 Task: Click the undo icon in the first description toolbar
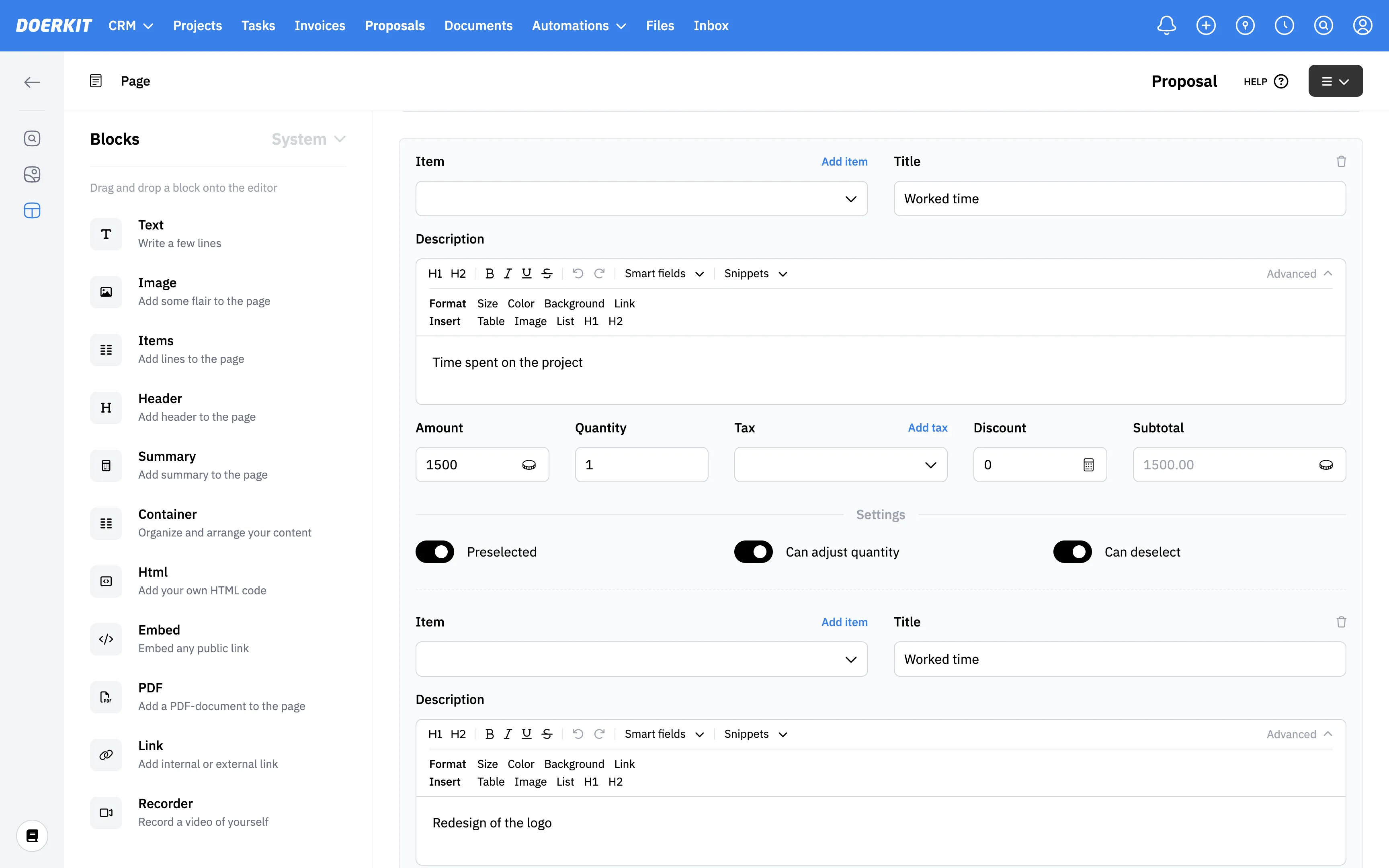pyautogui.click(x=578, y=274)
